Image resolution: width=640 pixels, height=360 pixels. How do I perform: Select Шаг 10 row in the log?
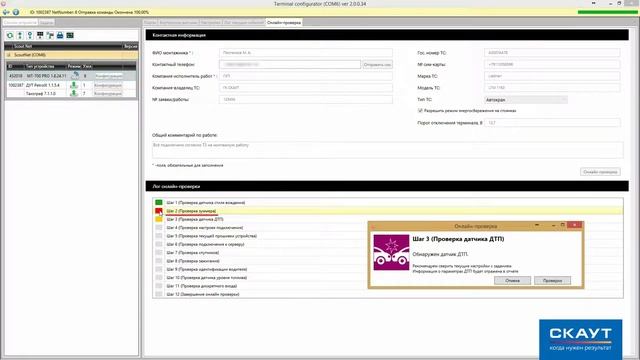point(388,278)
